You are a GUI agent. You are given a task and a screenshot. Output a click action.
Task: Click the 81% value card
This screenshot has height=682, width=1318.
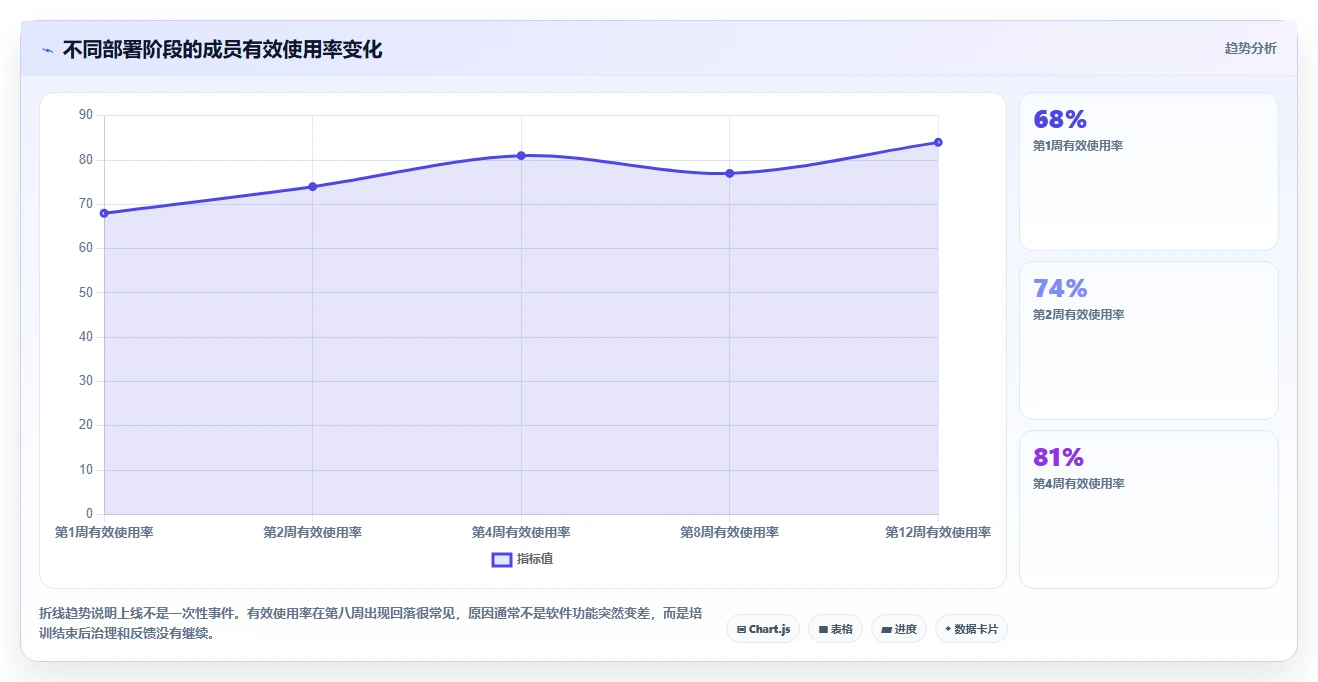(1148, 509)
